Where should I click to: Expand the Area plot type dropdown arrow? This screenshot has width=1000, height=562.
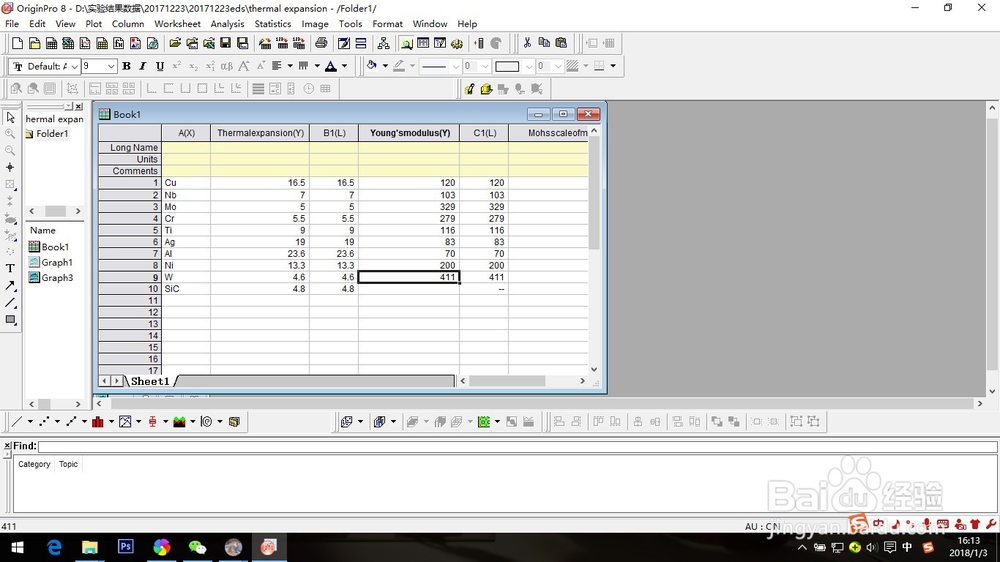(193, 422)
